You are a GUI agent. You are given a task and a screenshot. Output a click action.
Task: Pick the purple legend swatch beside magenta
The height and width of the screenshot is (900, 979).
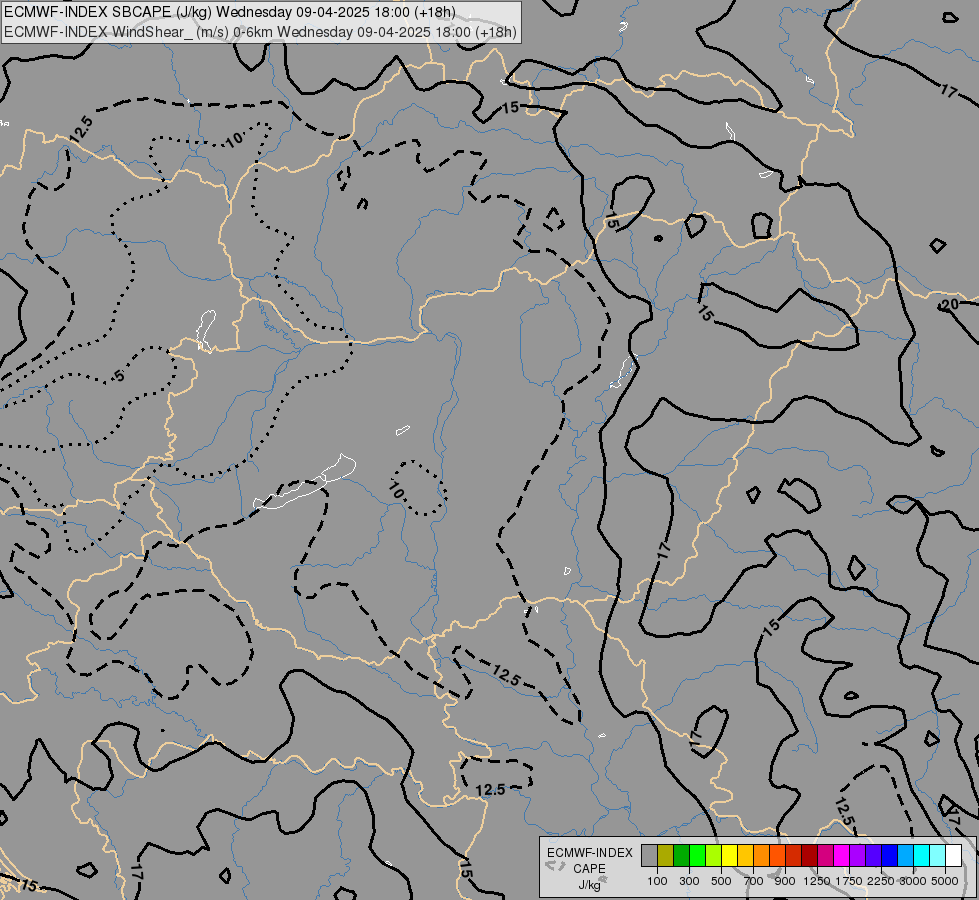[x=857, y=855]
